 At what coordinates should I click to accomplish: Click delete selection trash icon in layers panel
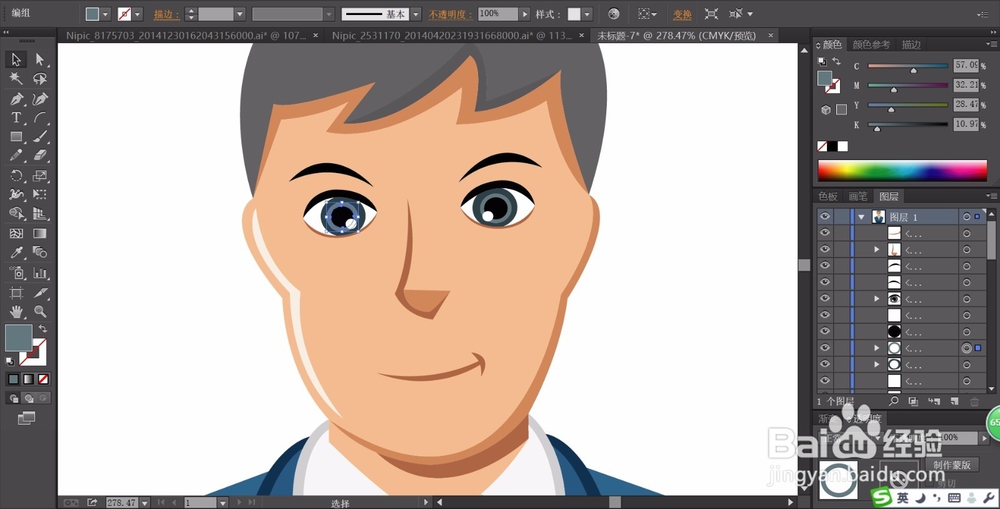click(974, 401)
